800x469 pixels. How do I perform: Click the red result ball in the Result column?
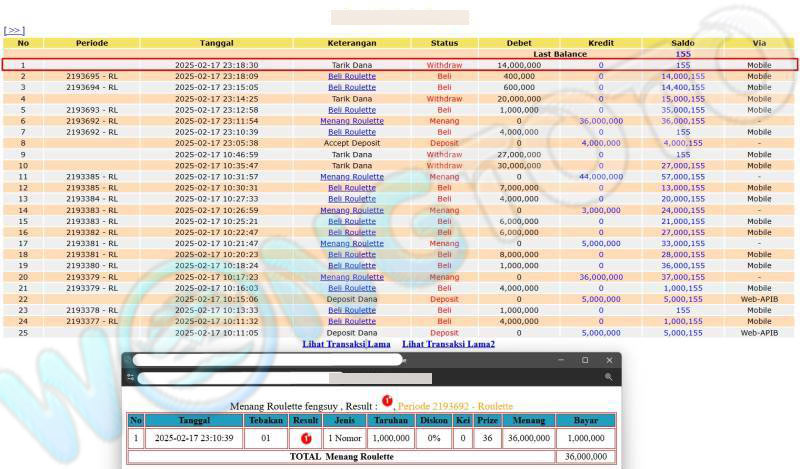(306, 438)
